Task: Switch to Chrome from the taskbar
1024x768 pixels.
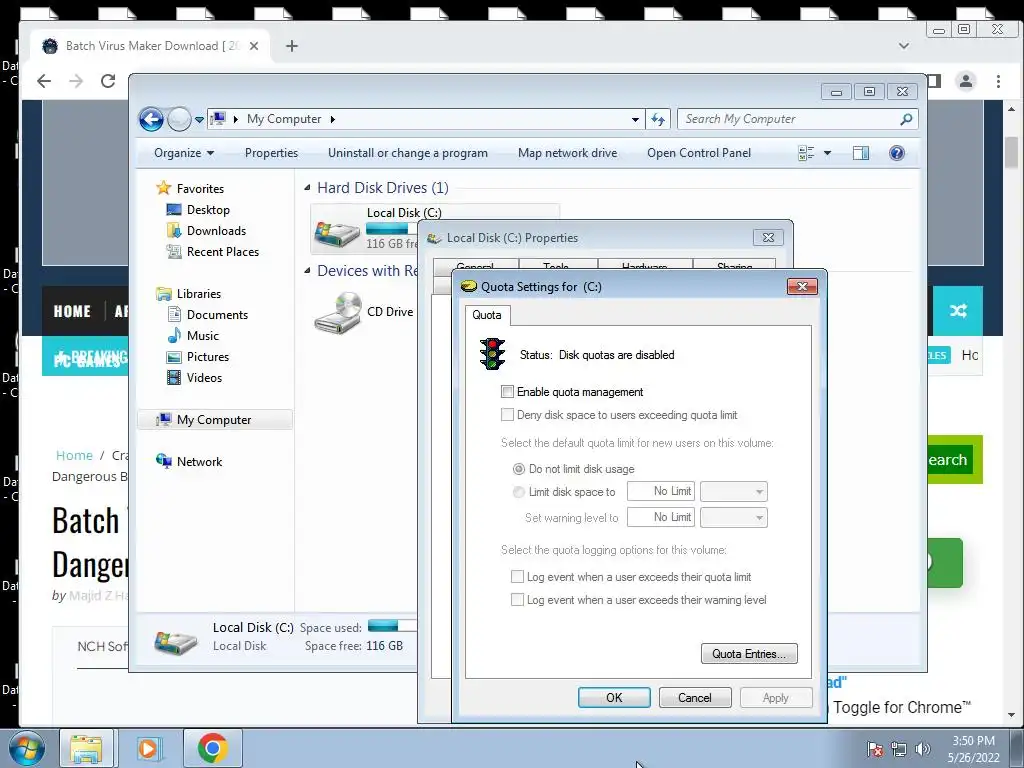Action: (x=213, y=748)
